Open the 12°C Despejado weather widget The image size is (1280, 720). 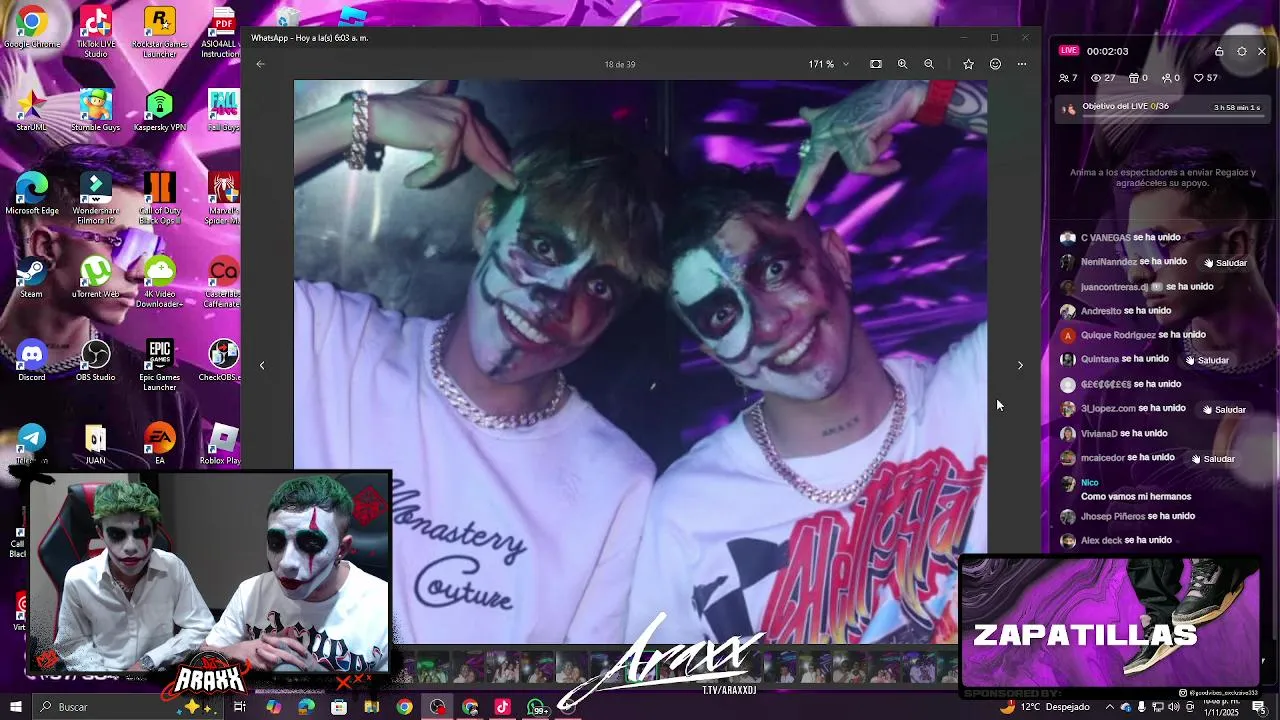[1046, 707]
